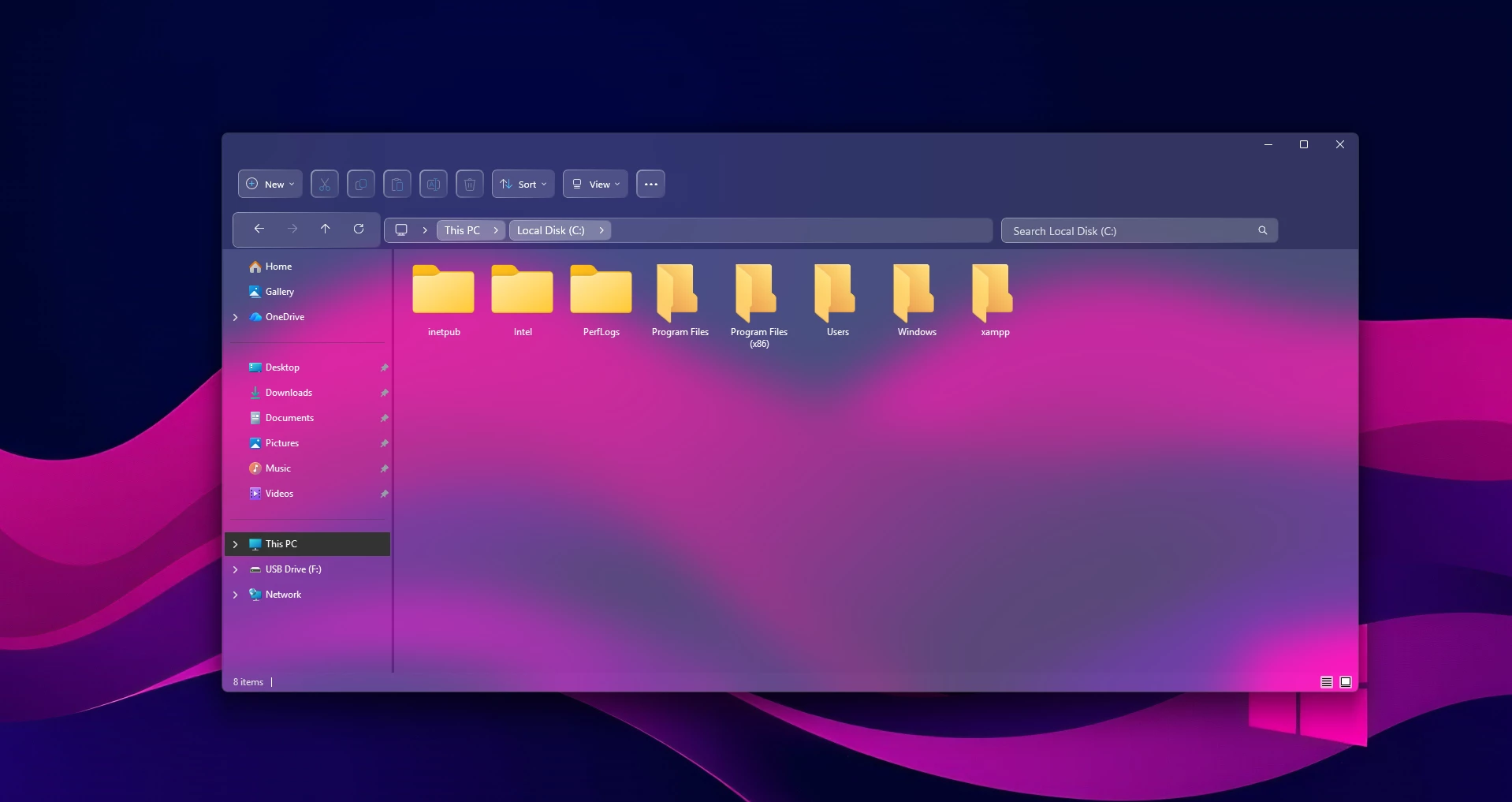Viewport: 1512px width, 802px height.
Task: Expand the USB Drive (F:) node
Action: [235, 569]
